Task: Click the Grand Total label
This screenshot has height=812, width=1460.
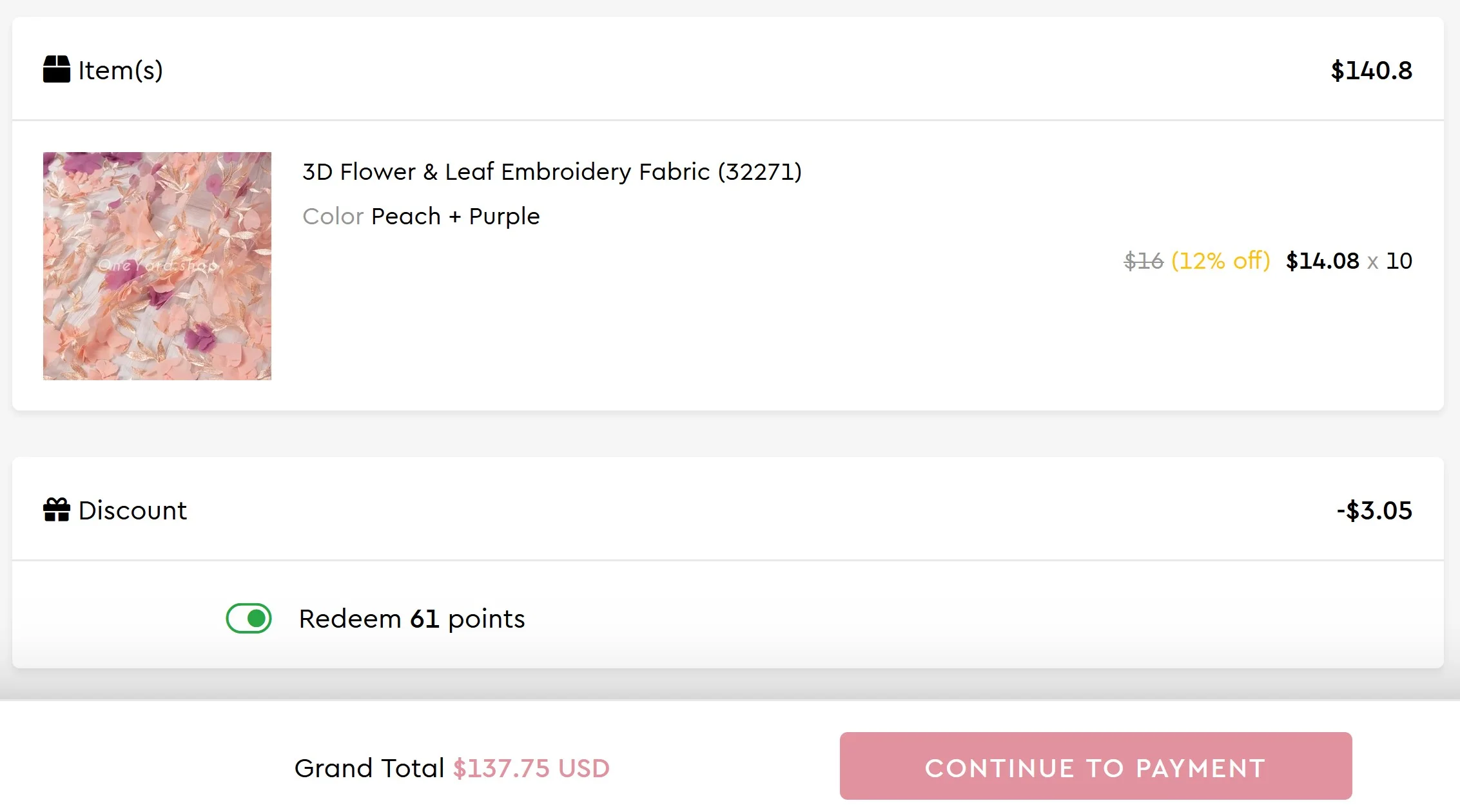Action: coord(369,768)
